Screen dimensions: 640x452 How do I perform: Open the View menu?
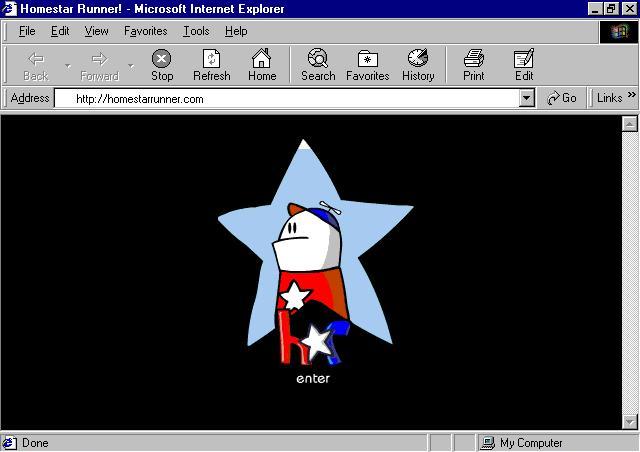96,31
